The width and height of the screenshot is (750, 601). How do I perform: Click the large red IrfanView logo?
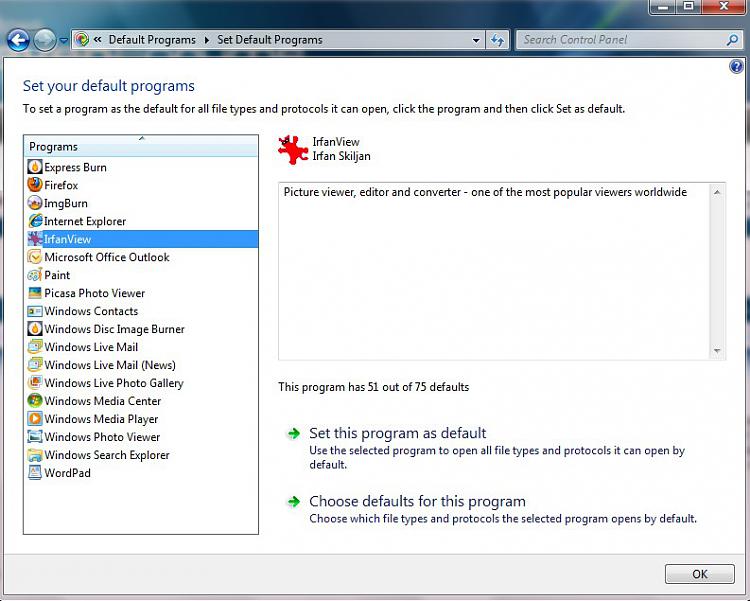[x=293, y=150]
